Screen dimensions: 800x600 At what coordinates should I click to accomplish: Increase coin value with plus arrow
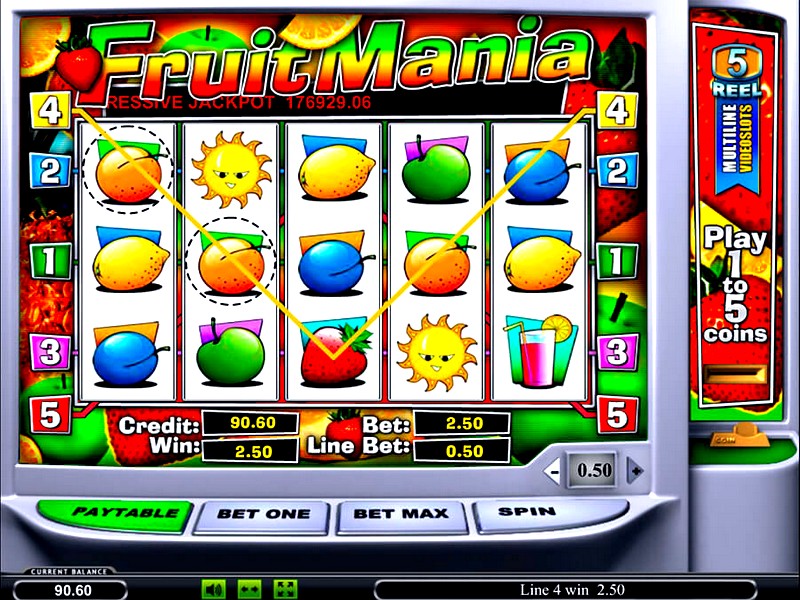click(635, 470)
